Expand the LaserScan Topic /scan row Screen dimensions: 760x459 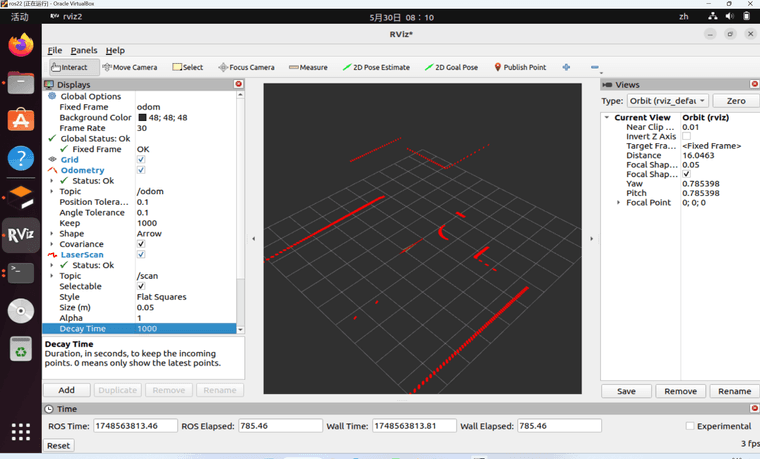click(52, 276)
